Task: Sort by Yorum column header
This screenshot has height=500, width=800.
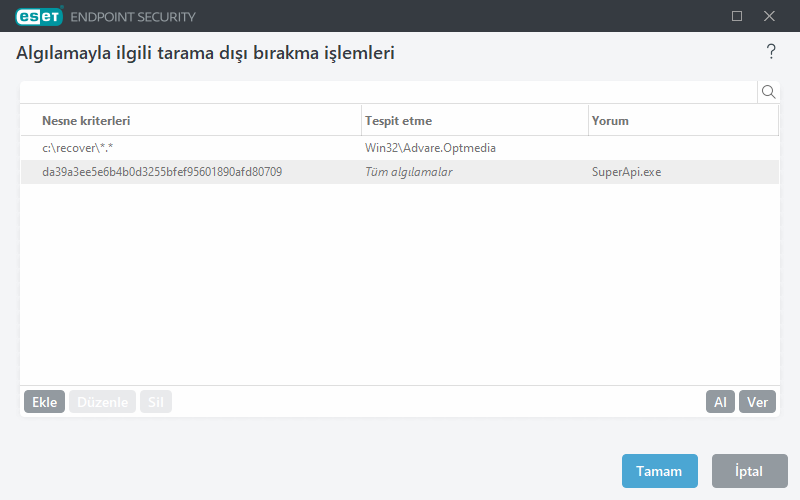Action: pos(683,121)
